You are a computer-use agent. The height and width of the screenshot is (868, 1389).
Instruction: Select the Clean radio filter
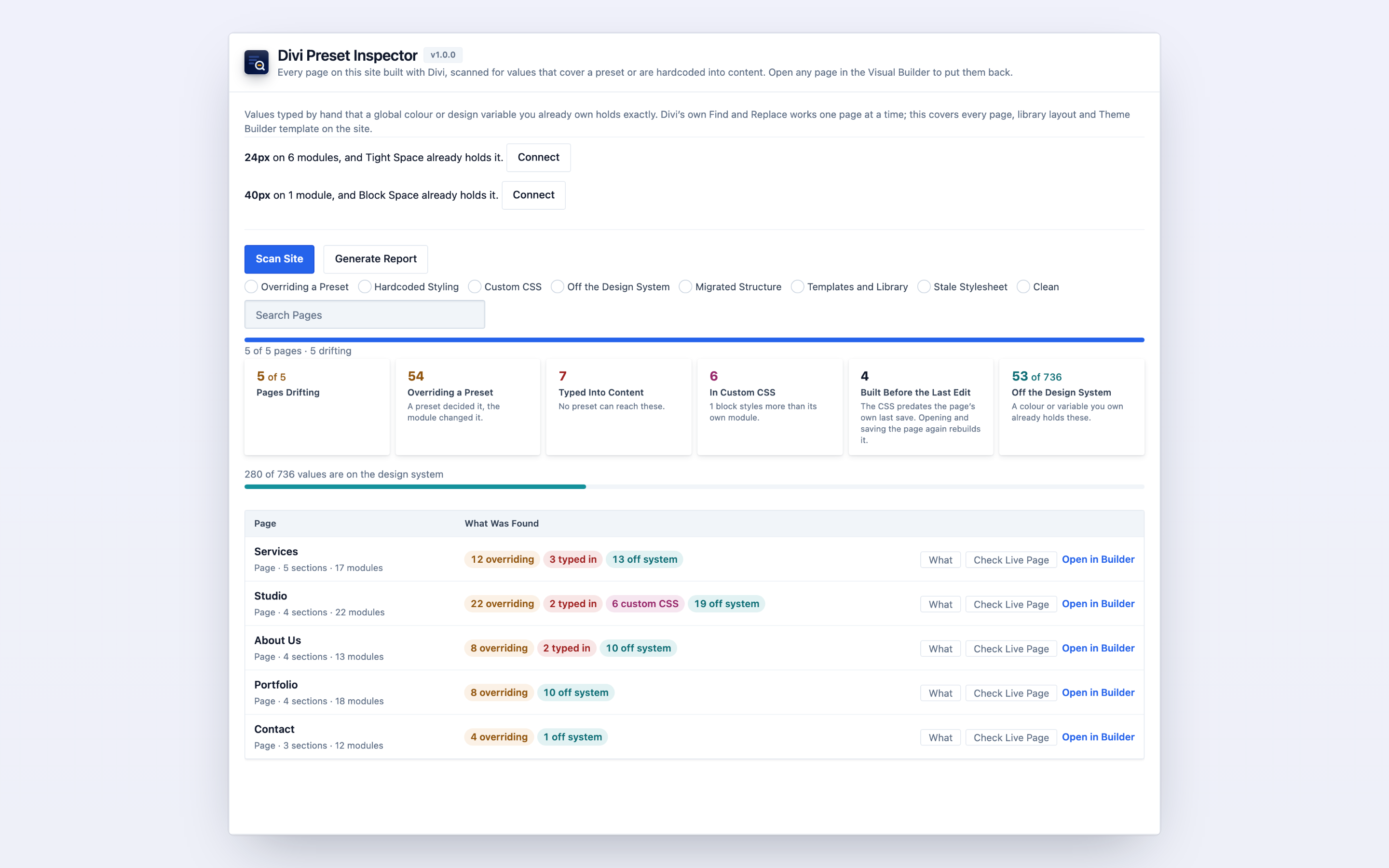[1023, 286]
